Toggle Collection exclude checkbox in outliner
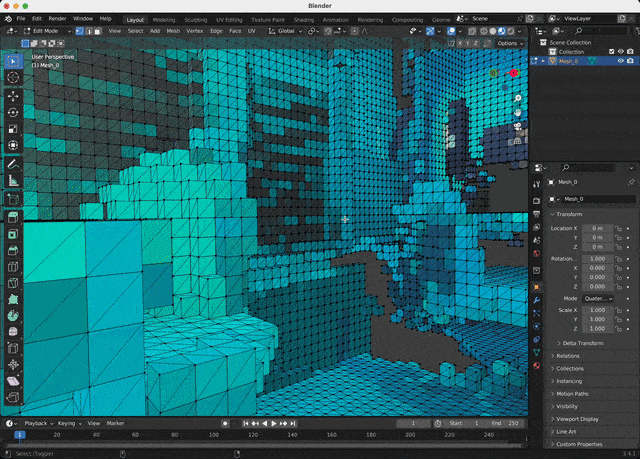 (611, 51)
